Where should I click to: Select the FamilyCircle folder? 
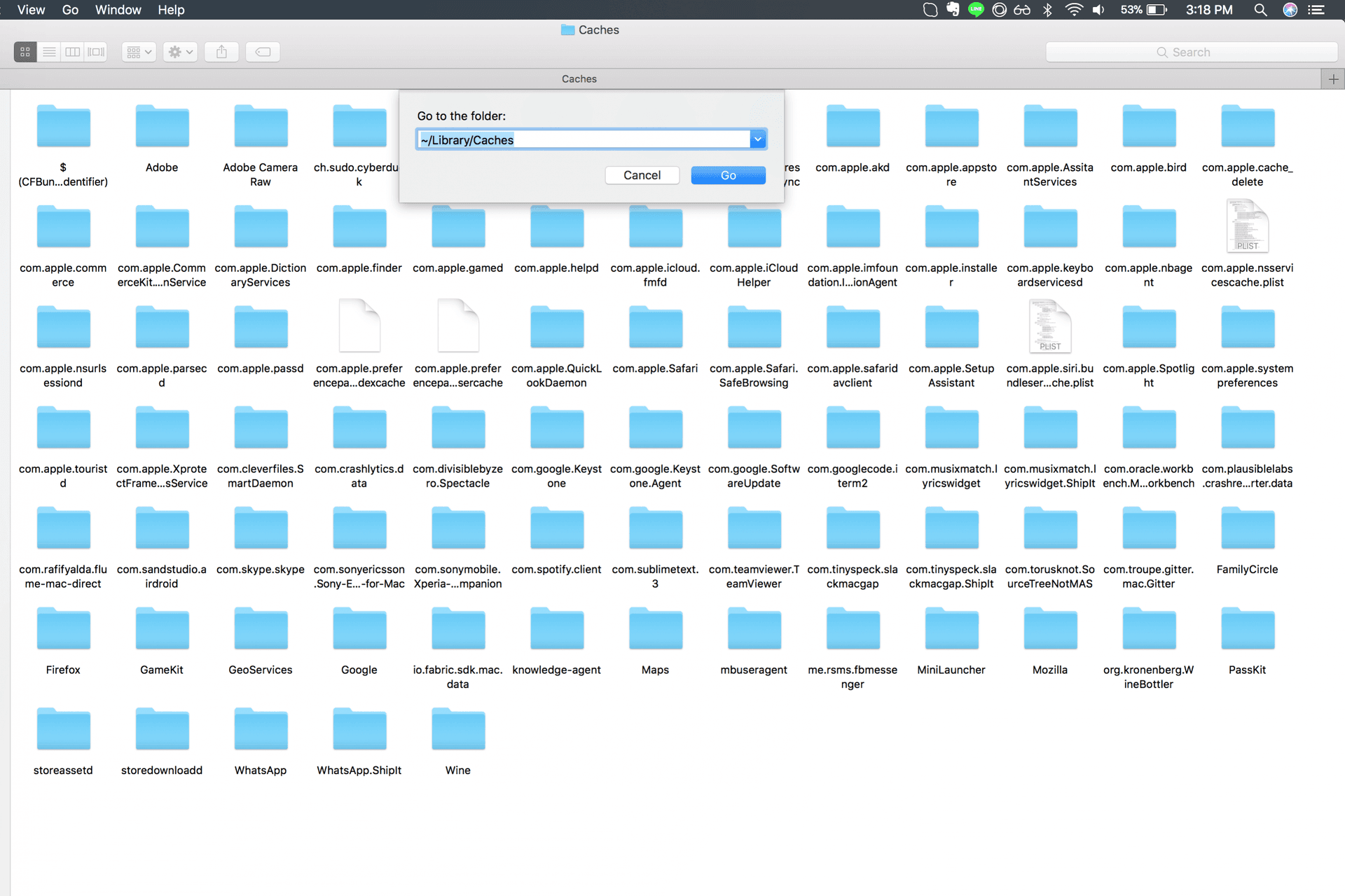pyautogui.click(x=1248, y=528)
